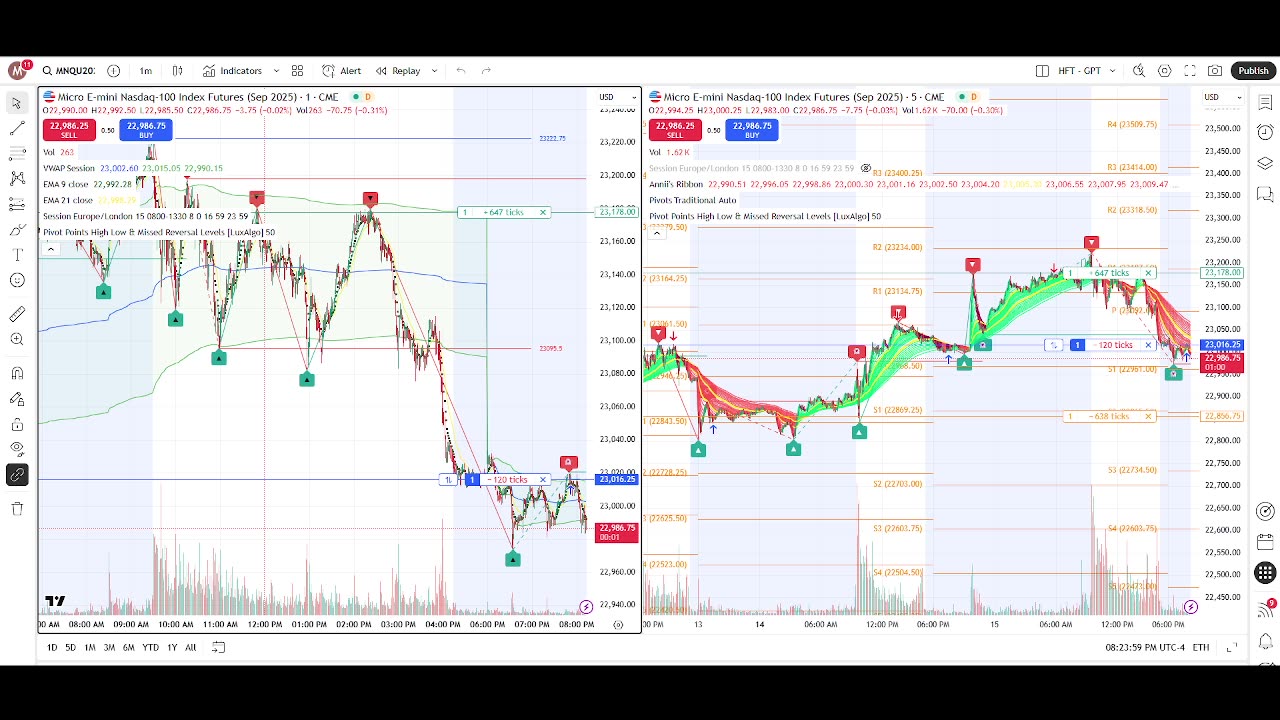Screen dimensions: 1280x720
Task: Select the YTD time range
Action: coord(150,647)
